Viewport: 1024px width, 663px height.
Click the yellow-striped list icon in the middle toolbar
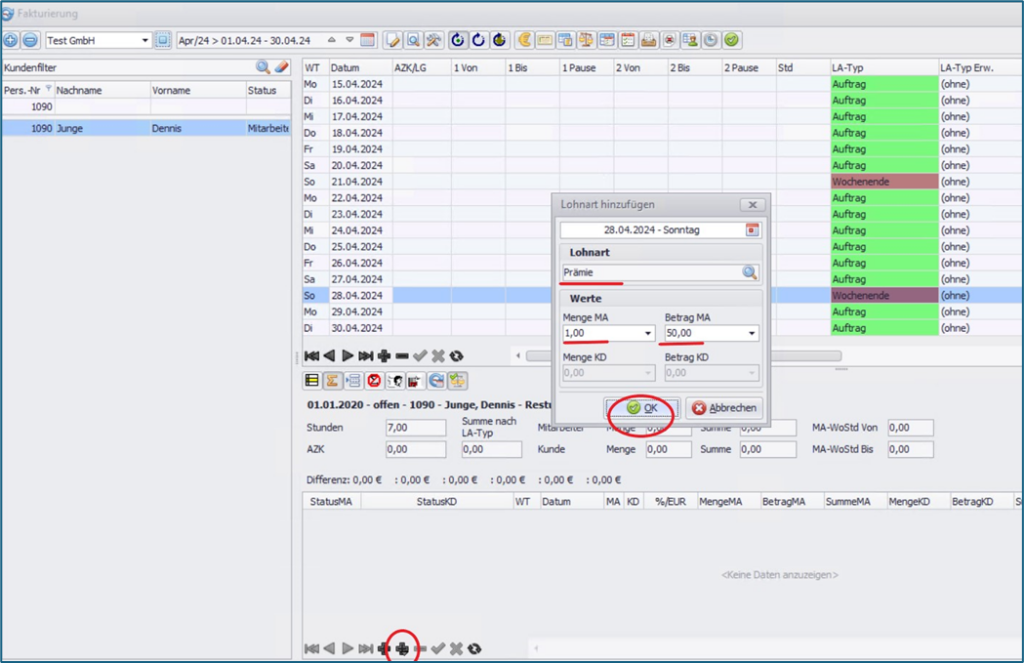click(312, 381)
